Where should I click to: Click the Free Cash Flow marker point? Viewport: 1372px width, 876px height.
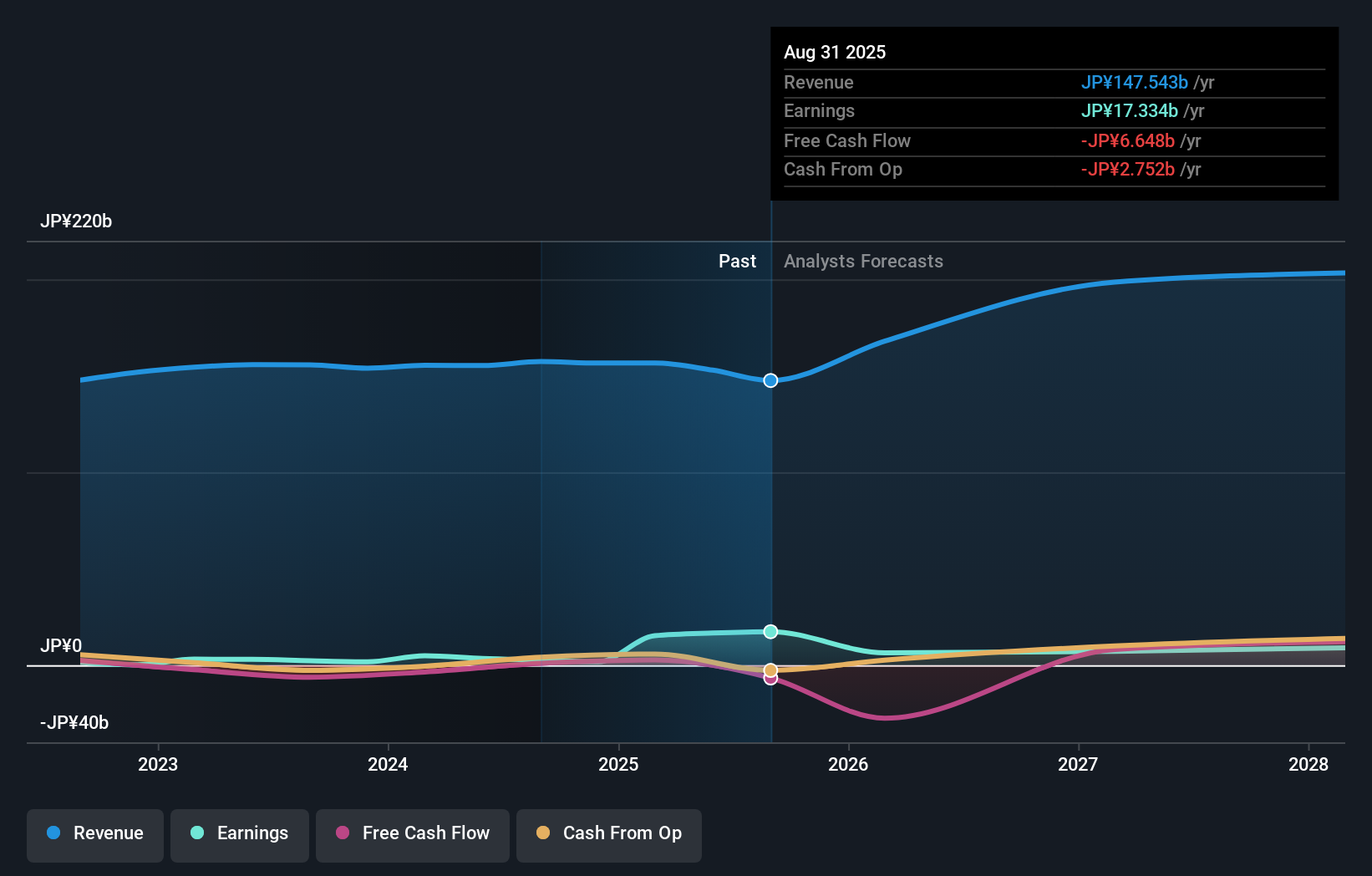(x=770, y=678)
